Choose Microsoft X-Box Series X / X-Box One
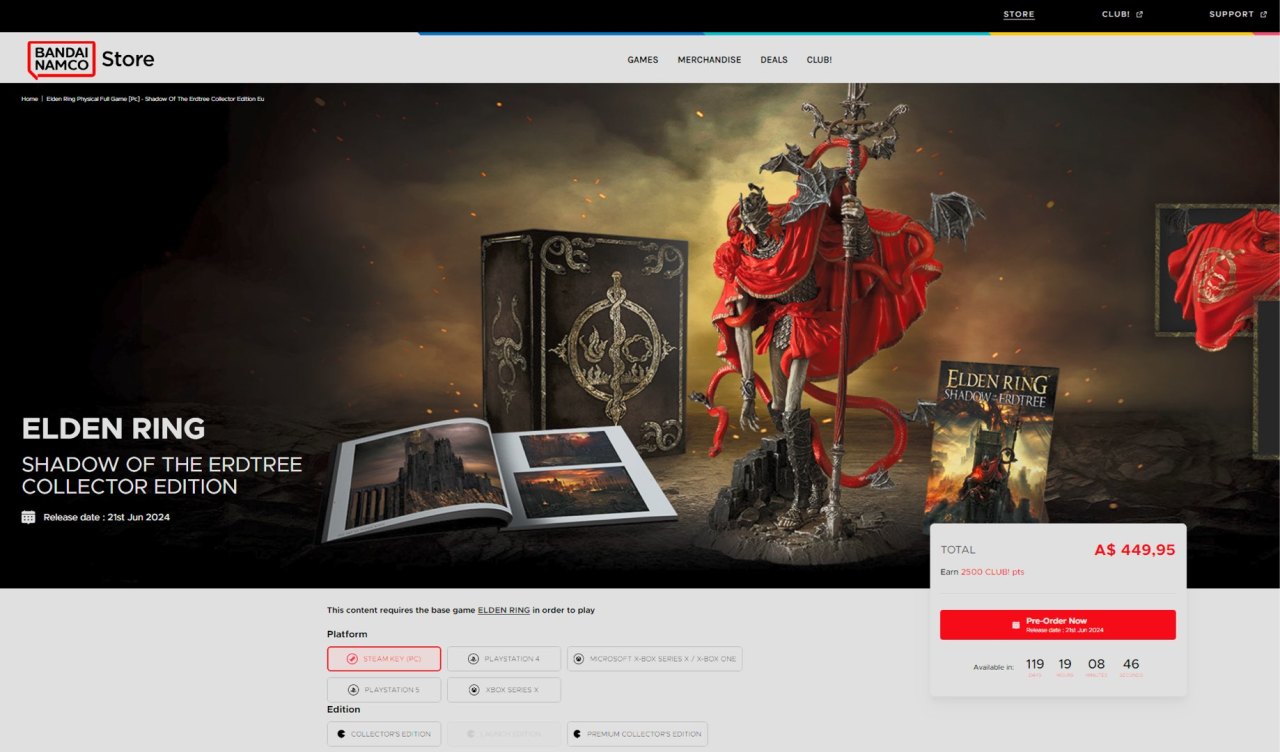Image resolution: width=1280 pixels, height=752 pixels. pyautogui.click(x=655, y=659)
